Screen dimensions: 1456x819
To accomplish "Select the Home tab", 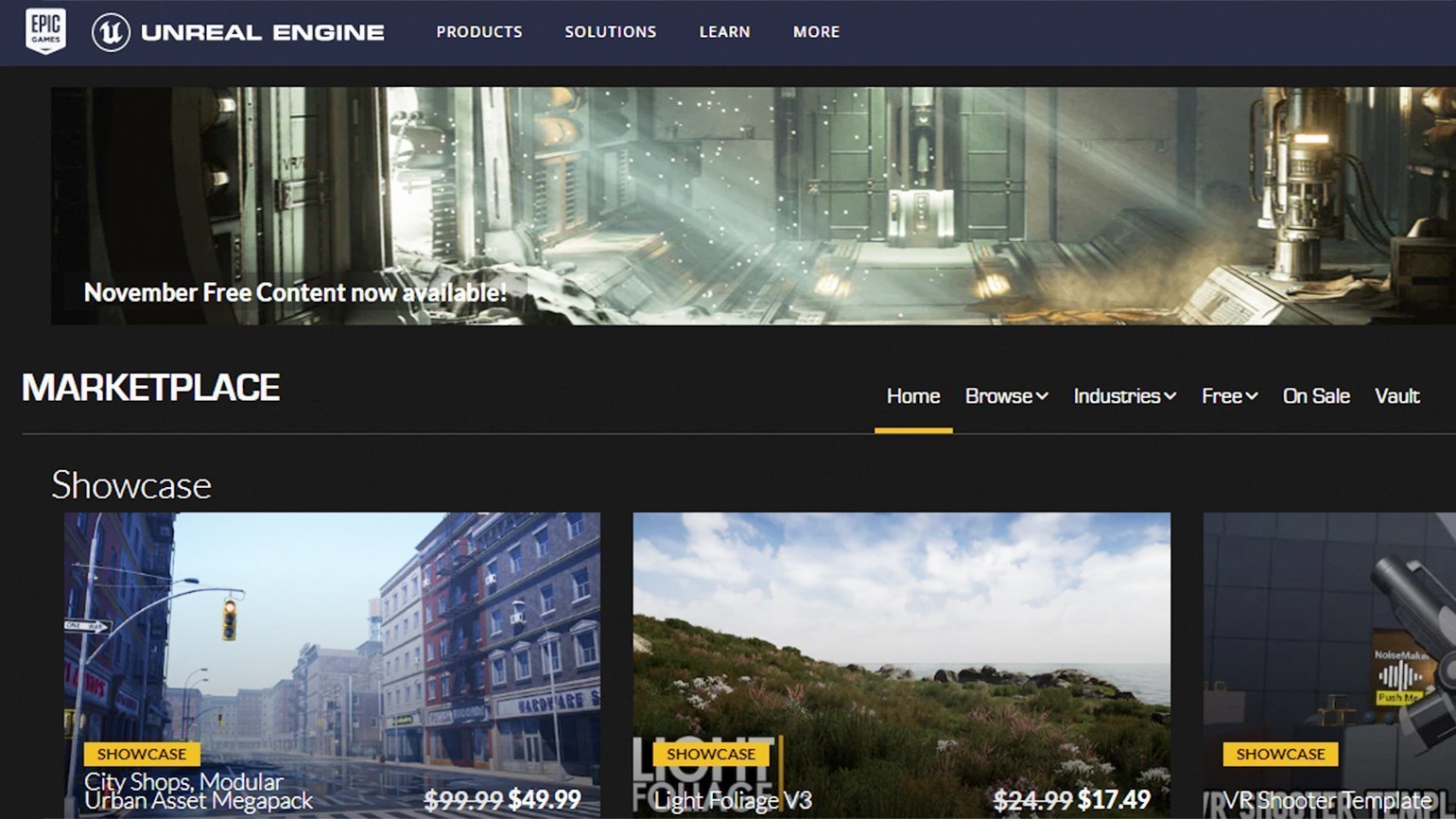I will click(x=913, y=396).
